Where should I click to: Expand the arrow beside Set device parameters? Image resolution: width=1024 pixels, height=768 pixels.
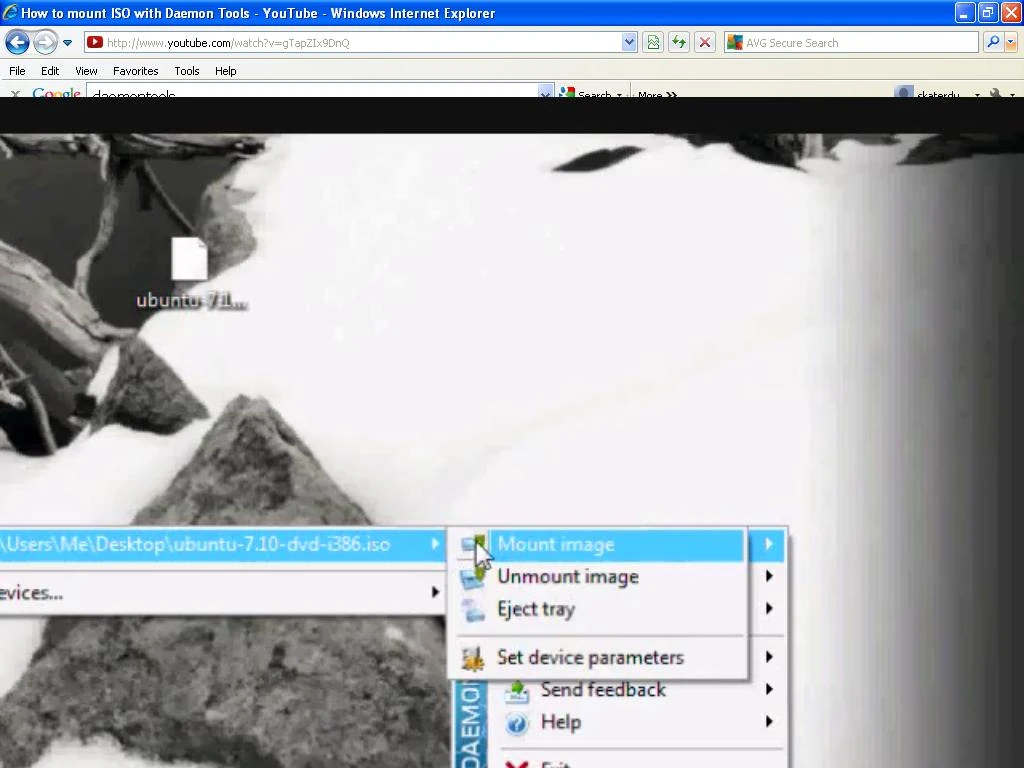click(x=769, y=657)
